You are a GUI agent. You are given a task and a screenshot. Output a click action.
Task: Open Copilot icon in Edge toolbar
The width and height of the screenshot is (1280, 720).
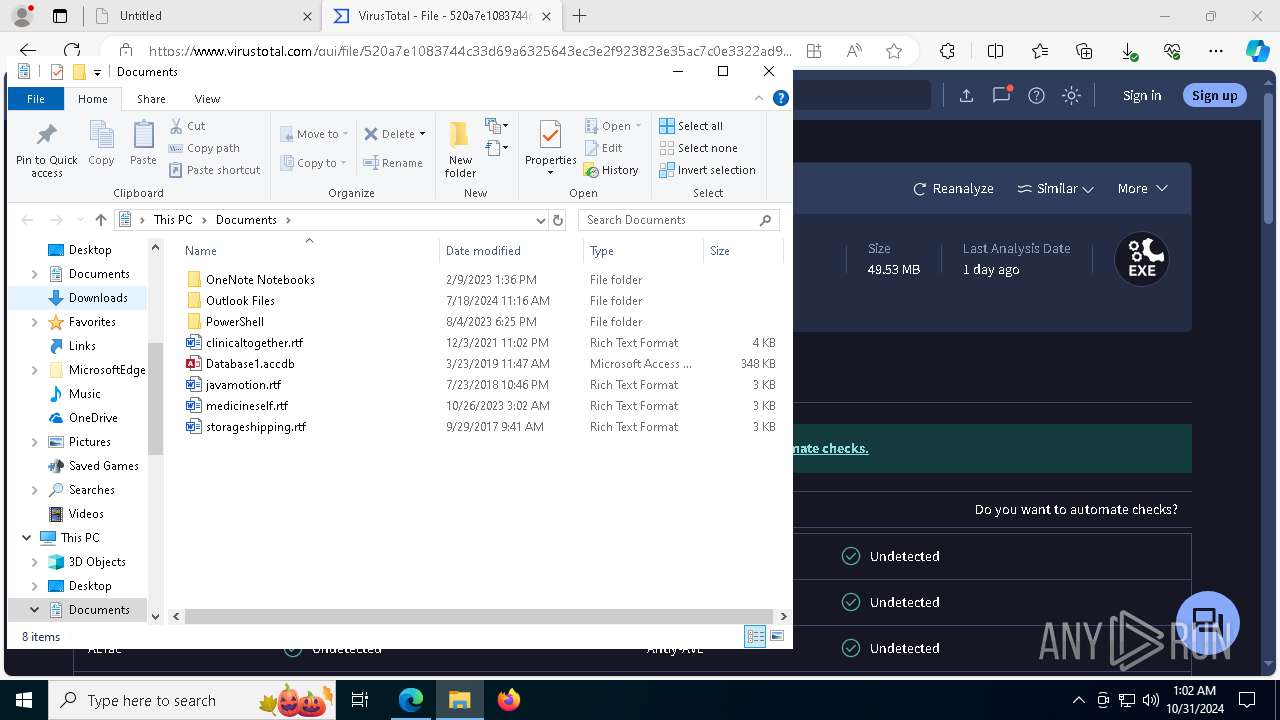pyautogui.click(x=1257, y=51)
